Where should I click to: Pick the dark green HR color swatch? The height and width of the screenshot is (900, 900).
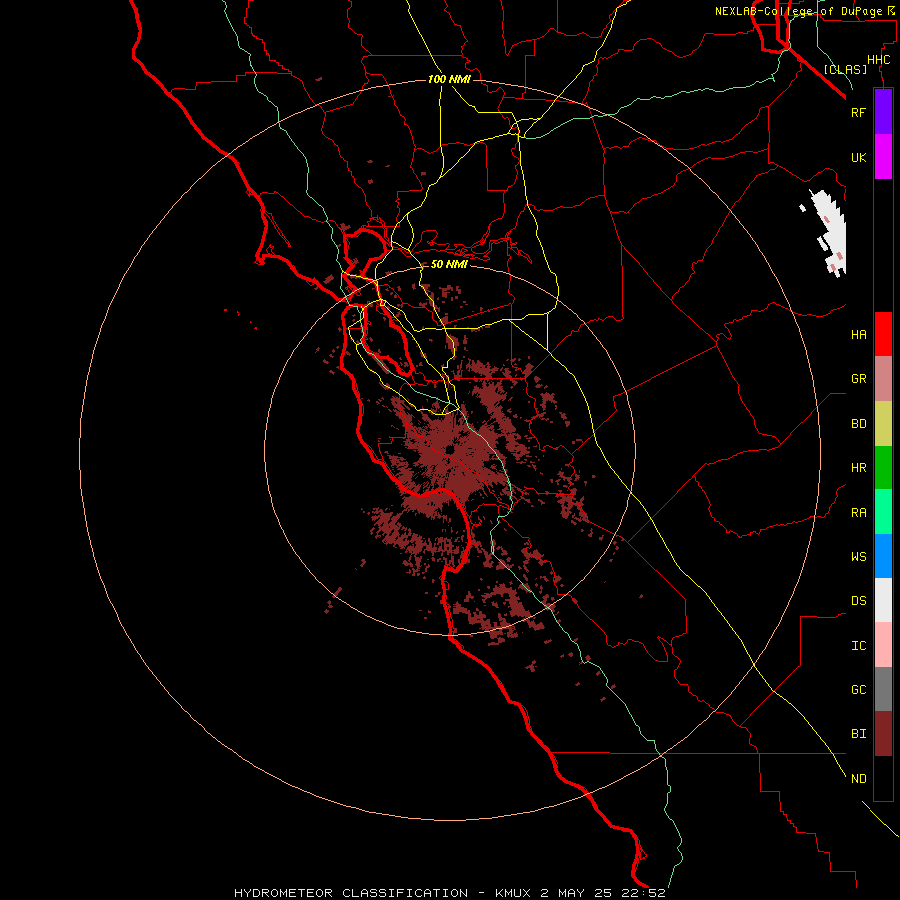pyautogui.click(x=883, y=468)
